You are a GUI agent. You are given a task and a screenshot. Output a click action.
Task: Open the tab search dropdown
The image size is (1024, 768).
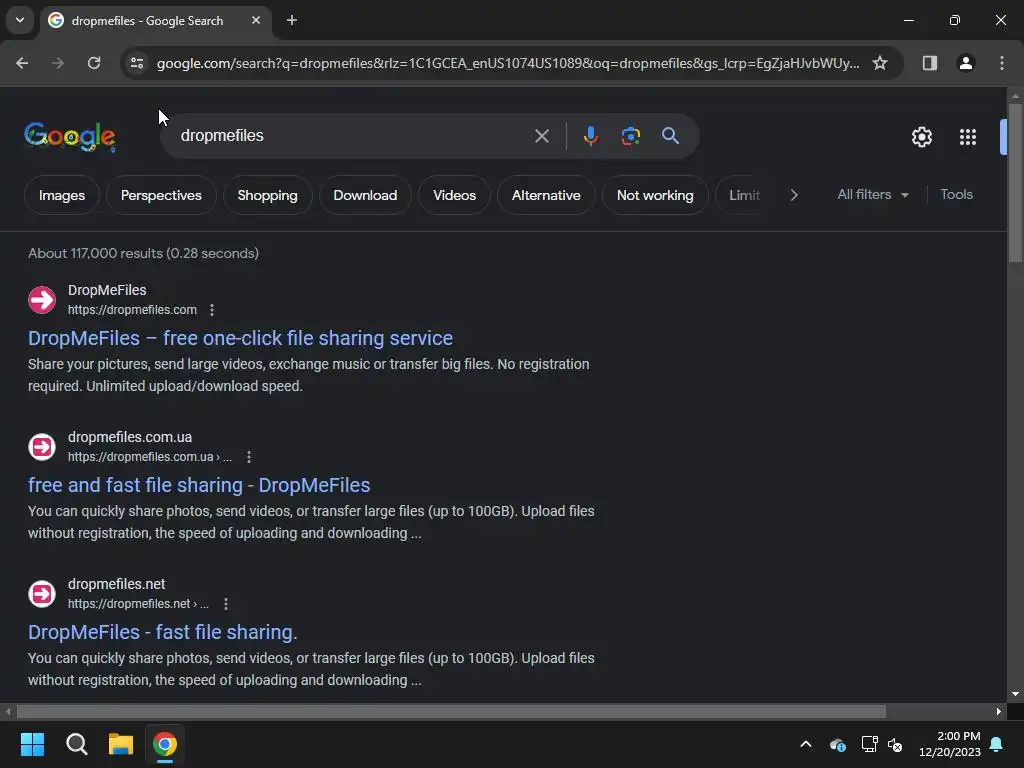tap(20, 20)
